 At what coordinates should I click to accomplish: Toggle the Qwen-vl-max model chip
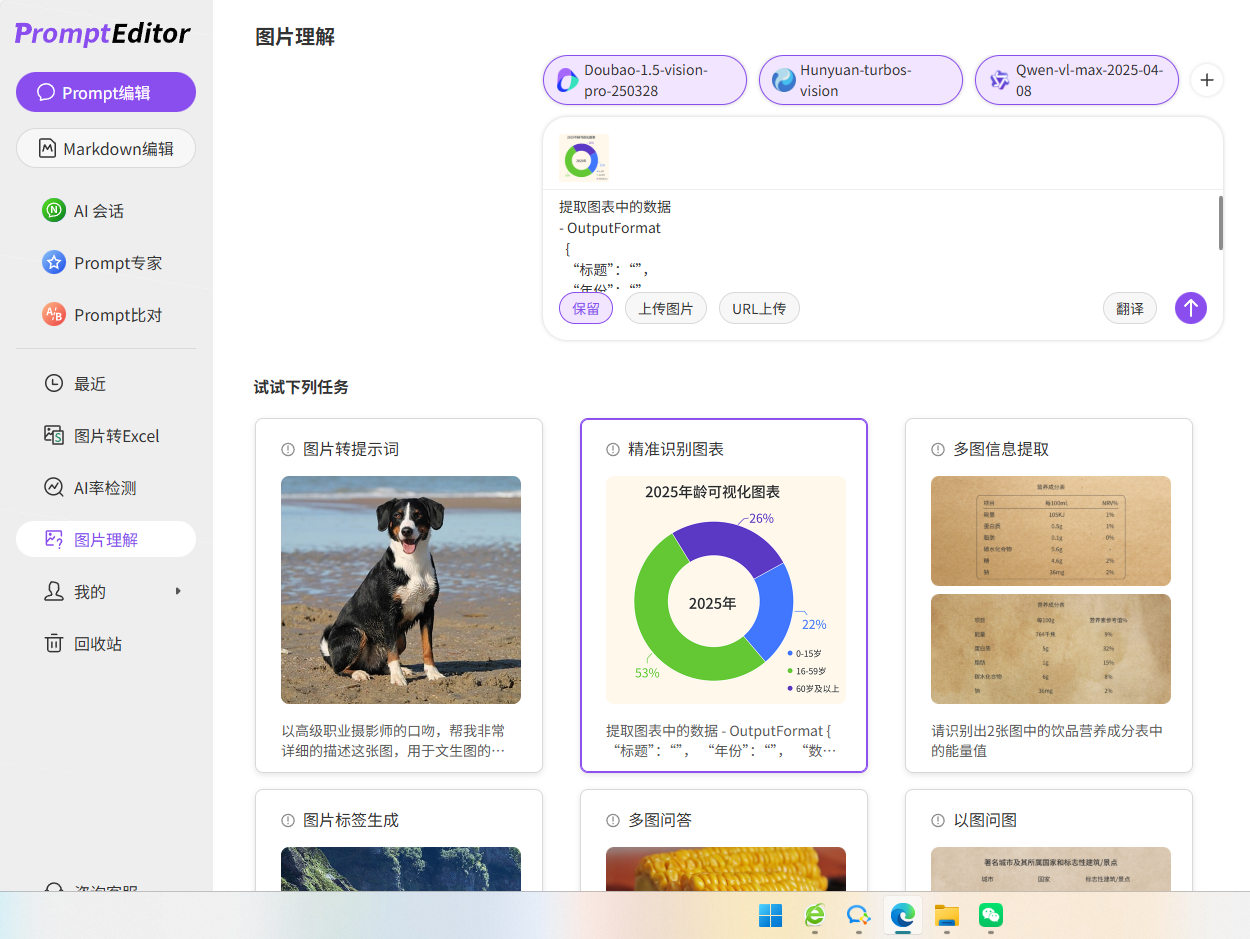tap(1076, 80)
